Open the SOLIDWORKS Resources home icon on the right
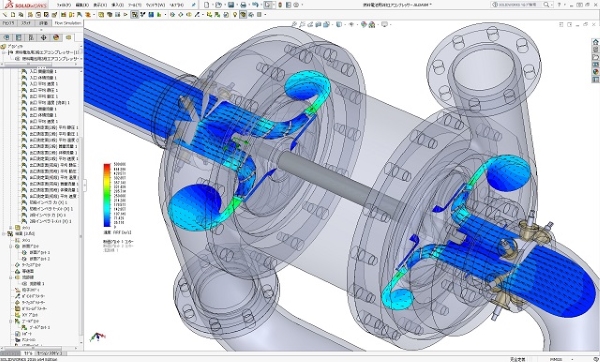The image size is (600, 362). (595, 42)
